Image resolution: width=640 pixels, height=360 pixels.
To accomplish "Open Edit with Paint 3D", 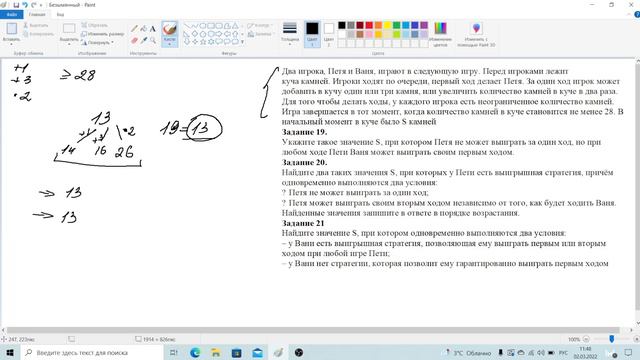I will coord(476,34).
